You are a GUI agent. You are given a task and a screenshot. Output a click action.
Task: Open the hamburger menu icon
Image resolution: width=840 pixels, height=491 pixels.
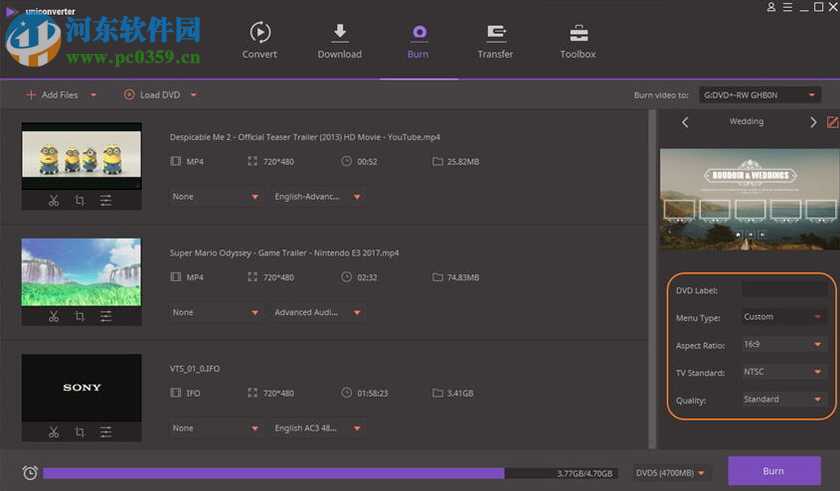pyautogui.click(x=788, y=7)
